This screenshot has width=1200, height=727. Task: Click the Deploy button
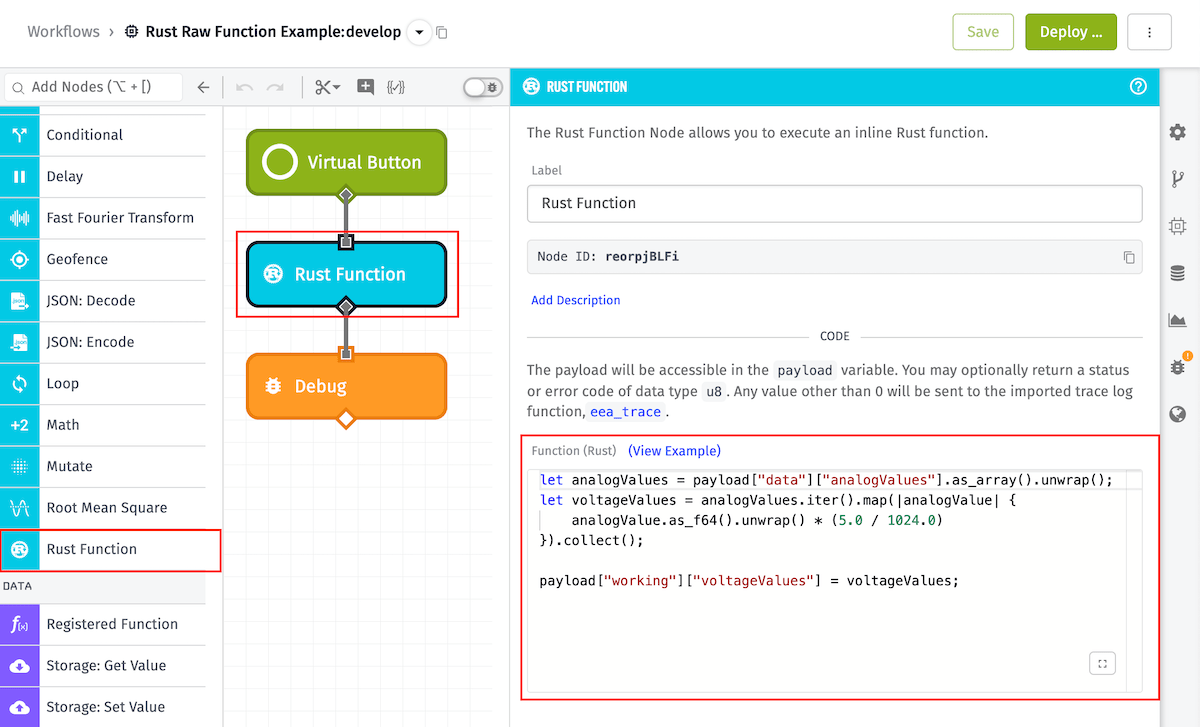point(1070,31)
